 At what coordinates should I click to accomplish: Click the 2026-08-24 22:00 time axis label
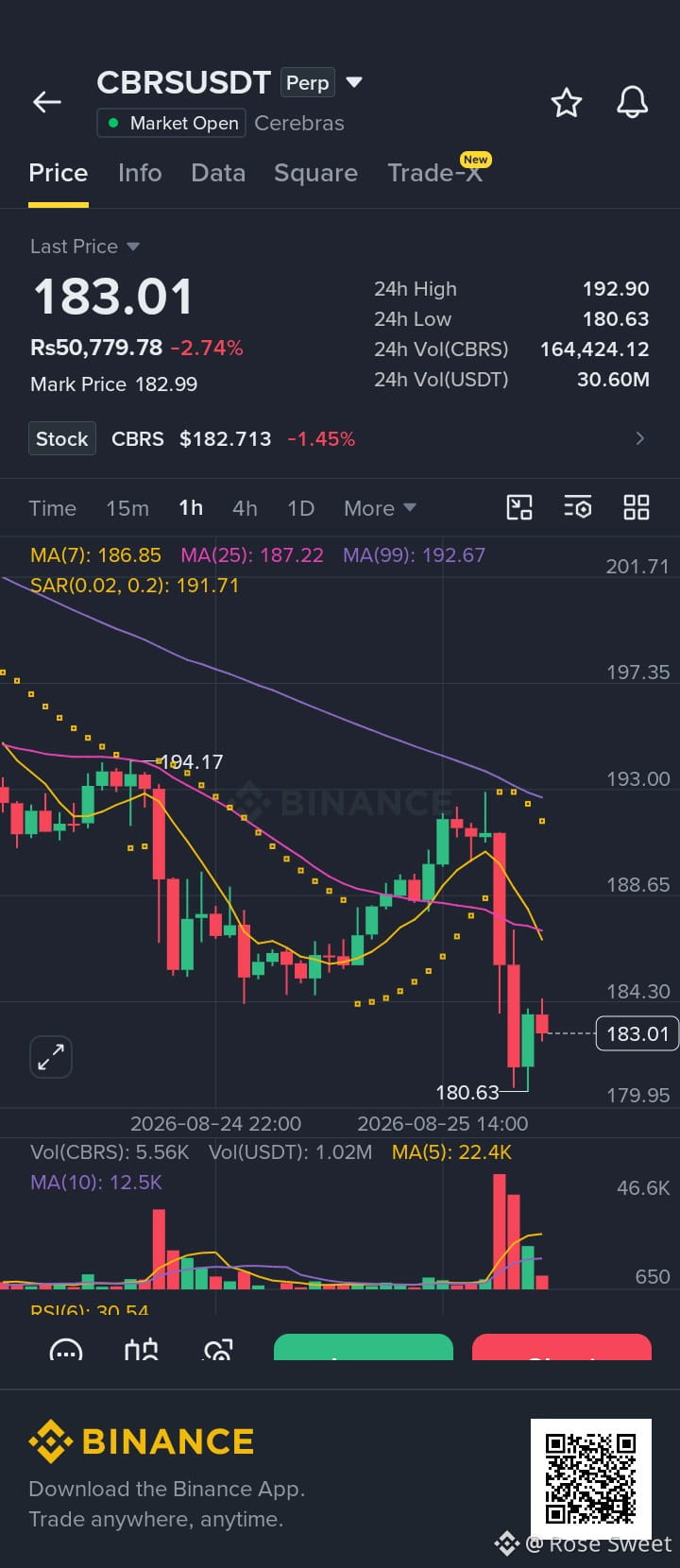215,1124
